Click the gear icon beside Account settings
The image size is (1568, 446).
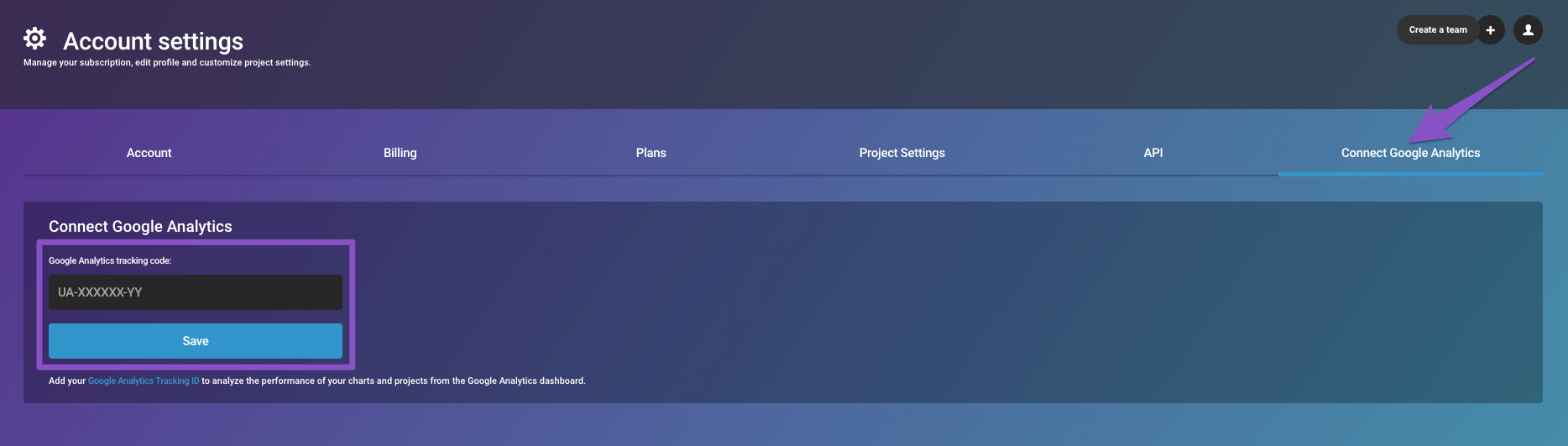point(34,39)
